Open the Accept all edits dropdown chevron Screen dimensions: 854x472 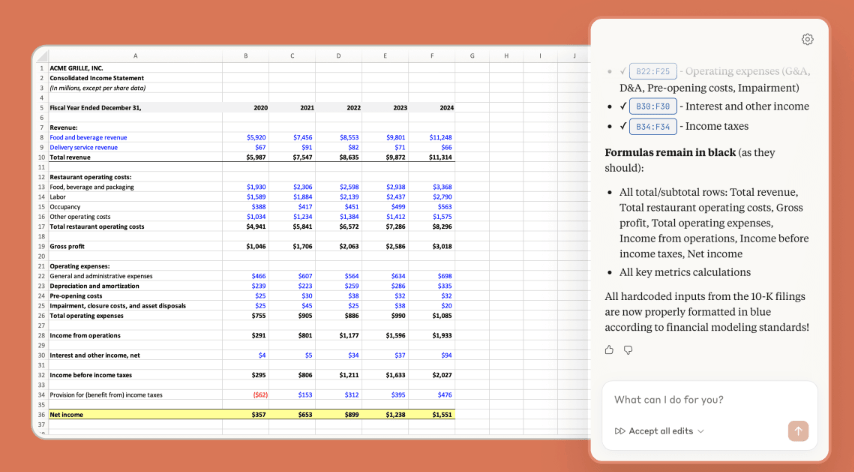[701, 431]
